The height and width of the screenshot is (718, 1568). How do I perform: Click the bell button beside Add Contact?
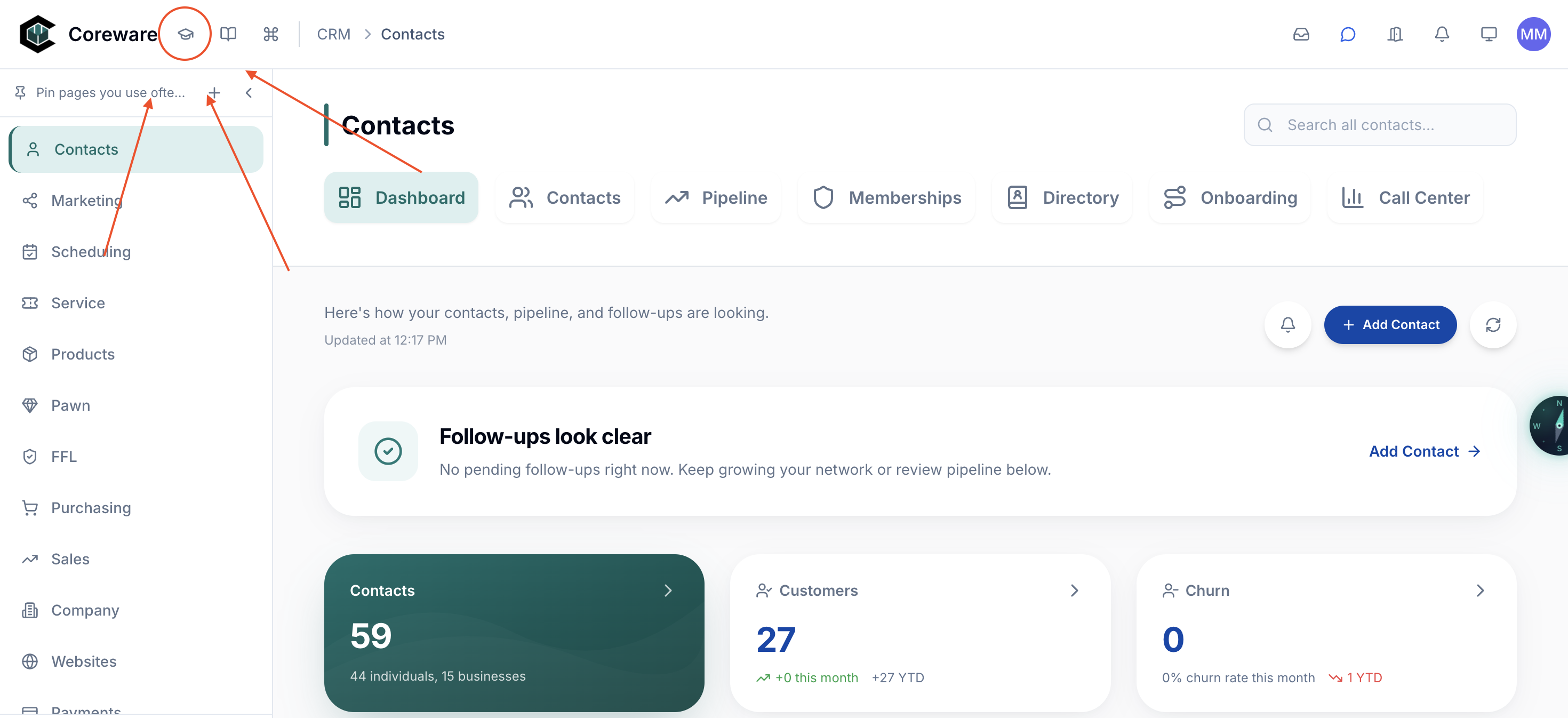point(1287,324)
